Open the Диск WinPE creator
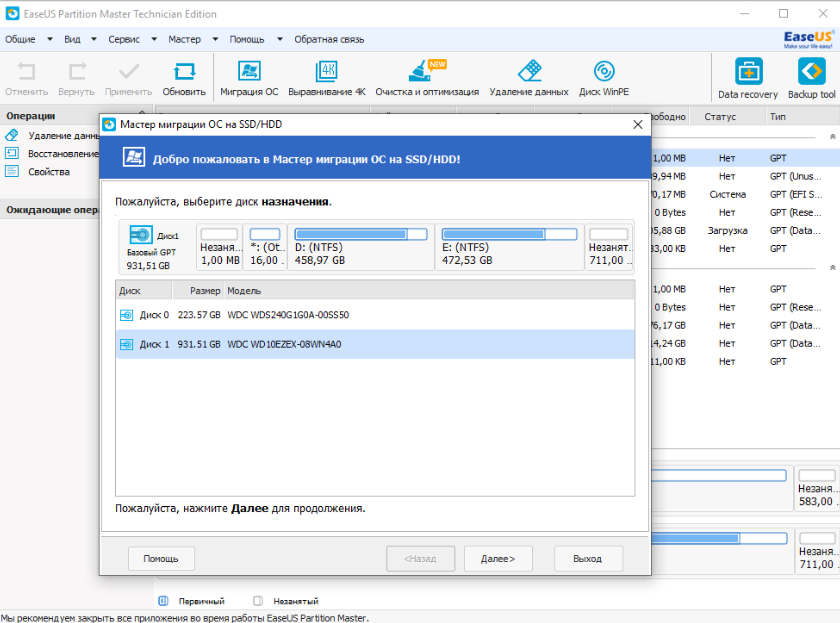 coord(604,71)
